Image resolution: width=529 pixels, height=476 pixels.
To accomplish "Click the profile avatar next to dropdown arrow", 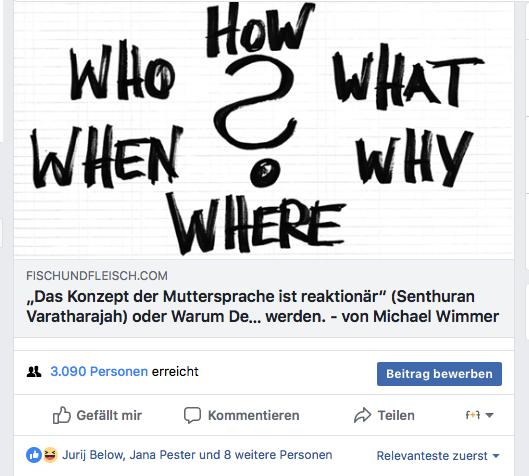I will pos(473,415).
